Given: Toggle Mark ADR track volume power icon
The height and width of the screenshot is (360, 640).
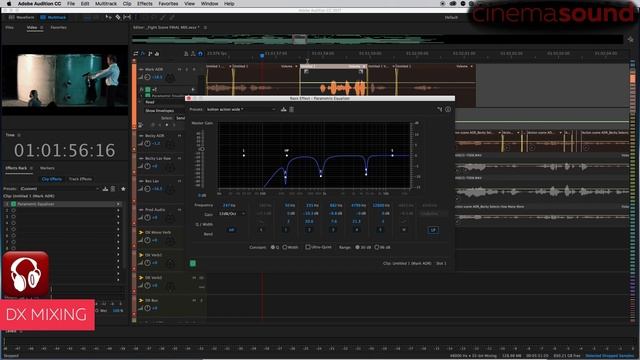Looking at the screenshot, I should click(x=147, y=77).
